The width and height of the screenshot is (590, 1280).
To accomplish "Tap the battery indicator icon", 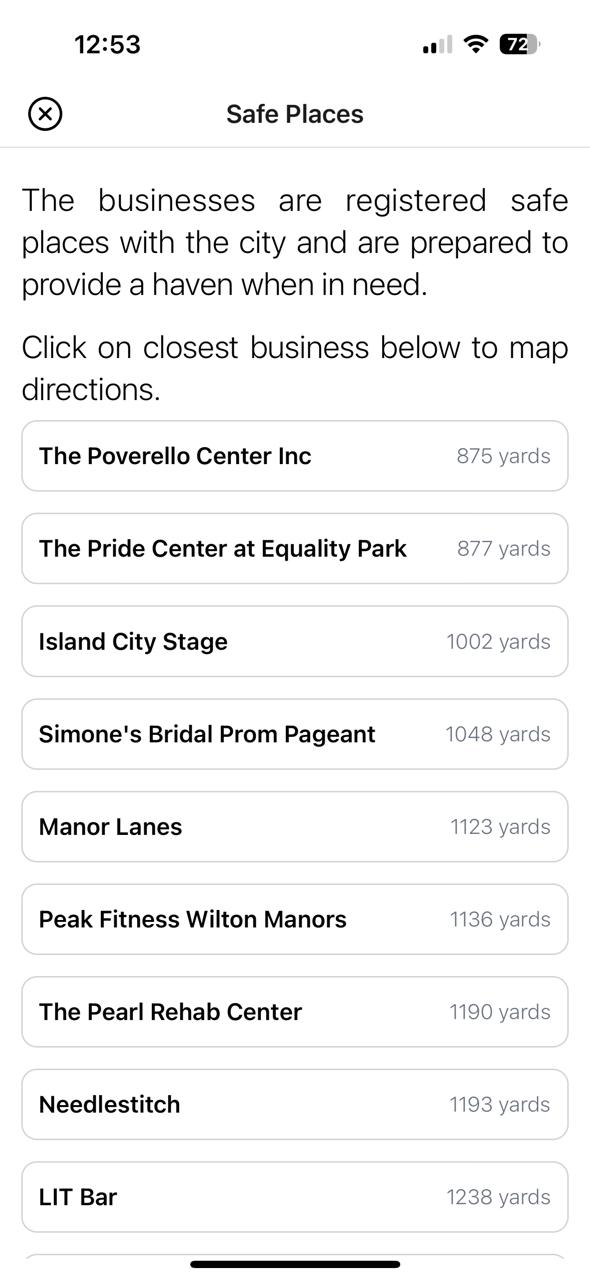I will 520,44.
